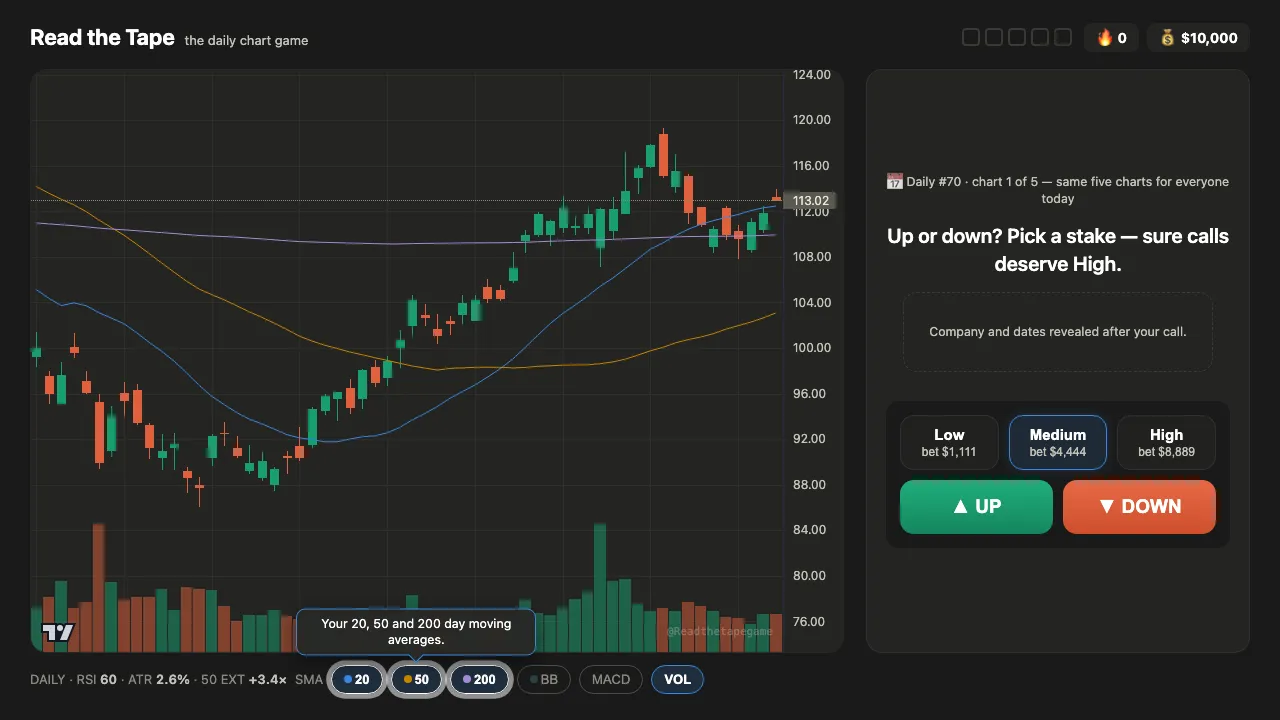Toggle the 200-day SMA line

(480, 680)
